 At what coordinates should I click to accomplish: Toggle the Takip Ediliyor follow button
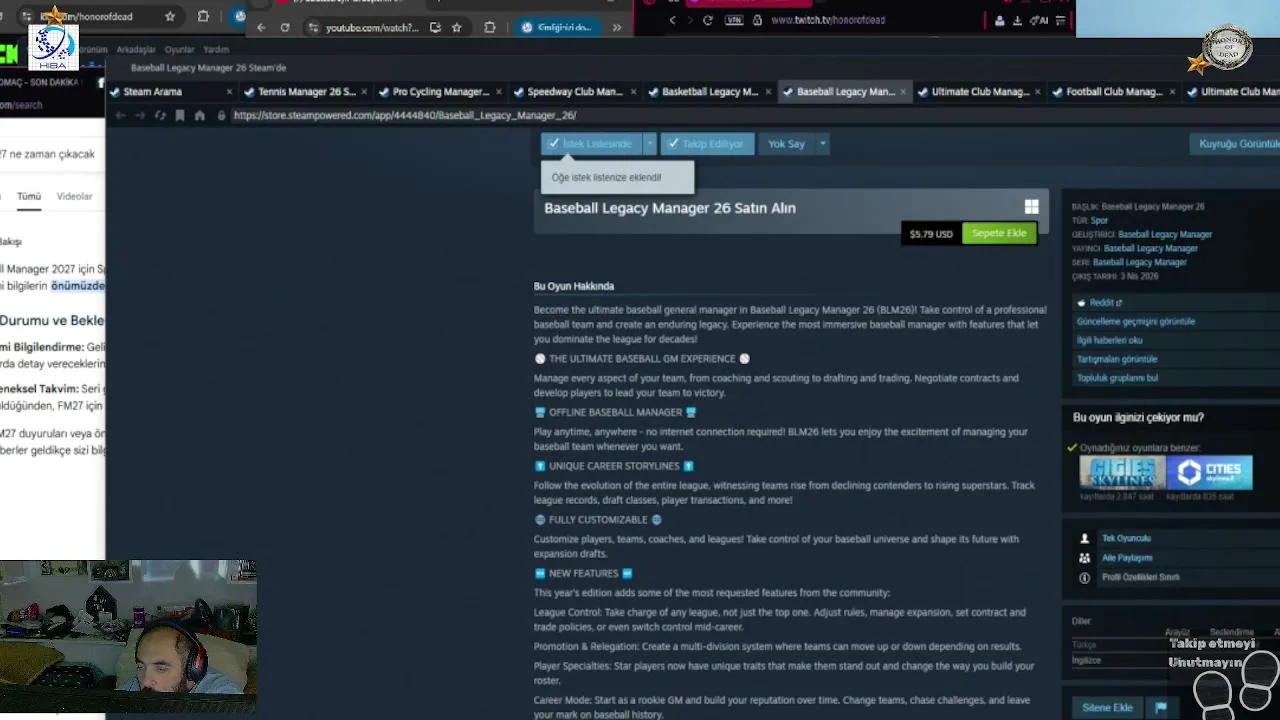[x=706, y=144]
